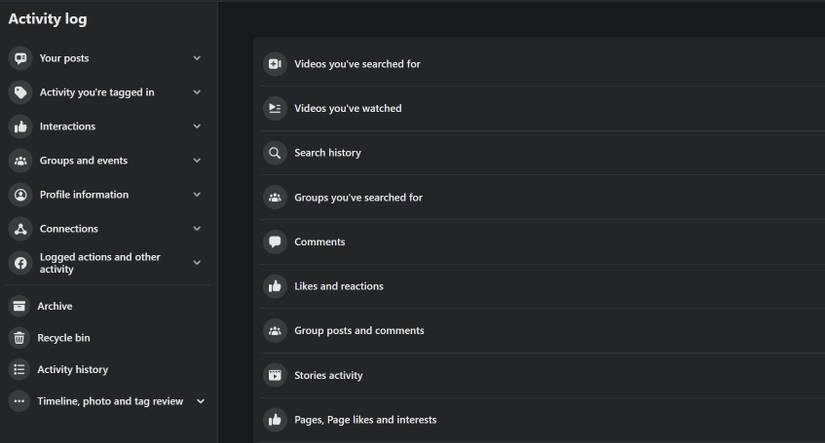825x443 pixels.
Task: Click the Connections network icon
Action: click(x=21, y=229)
